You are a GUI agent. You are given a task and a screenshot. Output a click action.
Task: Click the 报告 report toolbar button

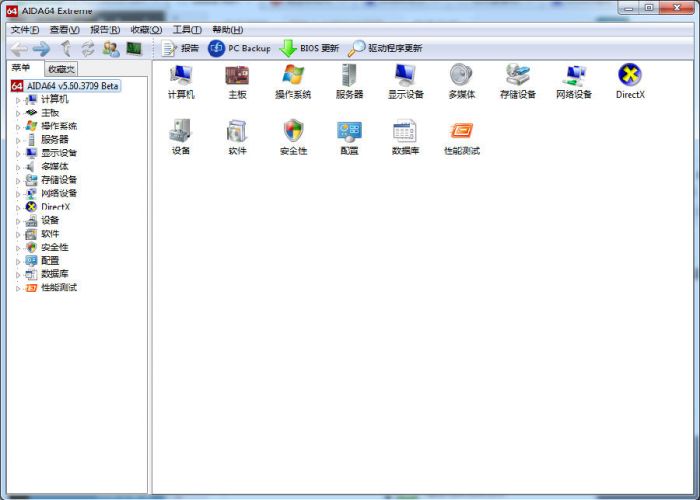click(180, 48)
